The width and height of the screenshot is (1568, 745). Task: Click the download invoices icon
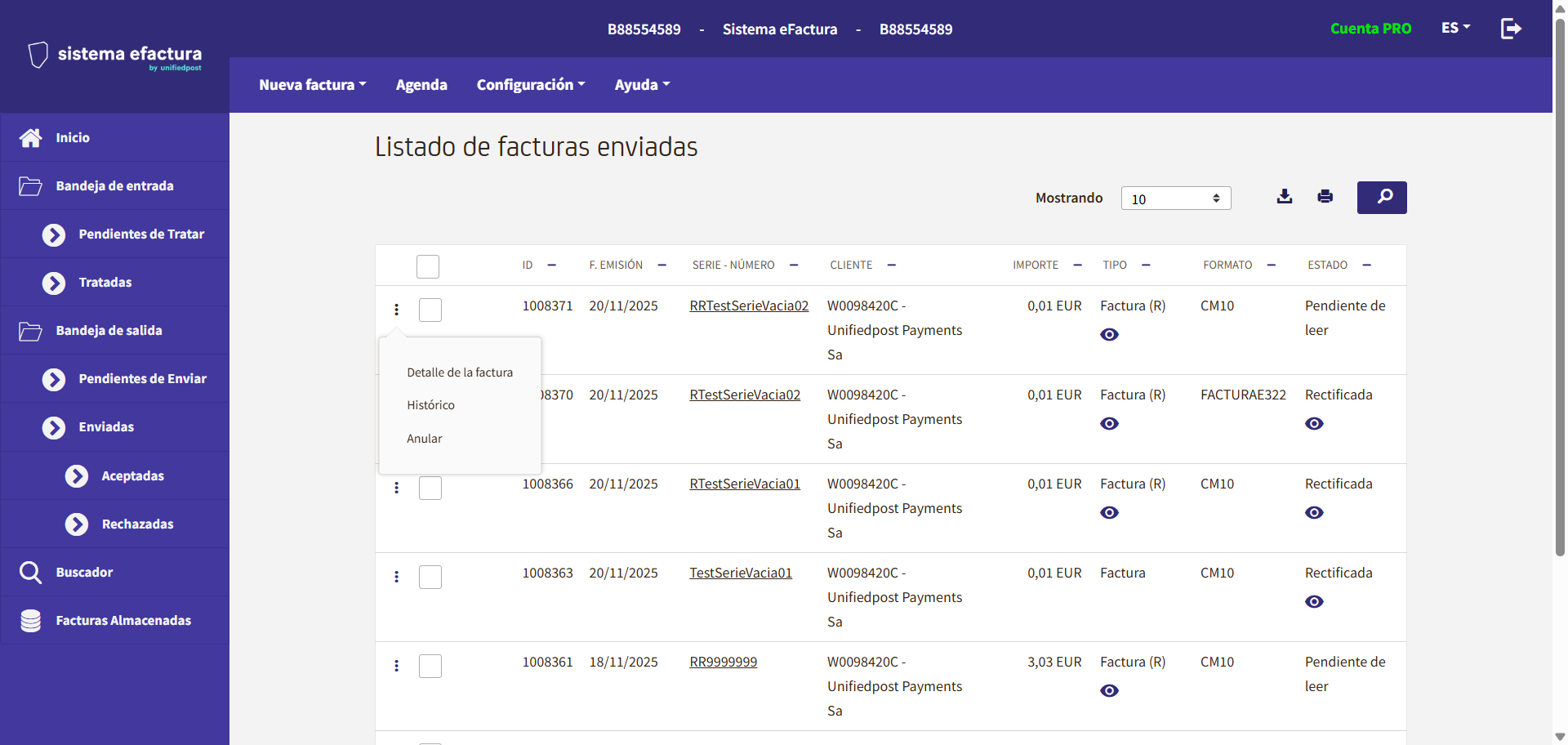(x=1285, y=197)
